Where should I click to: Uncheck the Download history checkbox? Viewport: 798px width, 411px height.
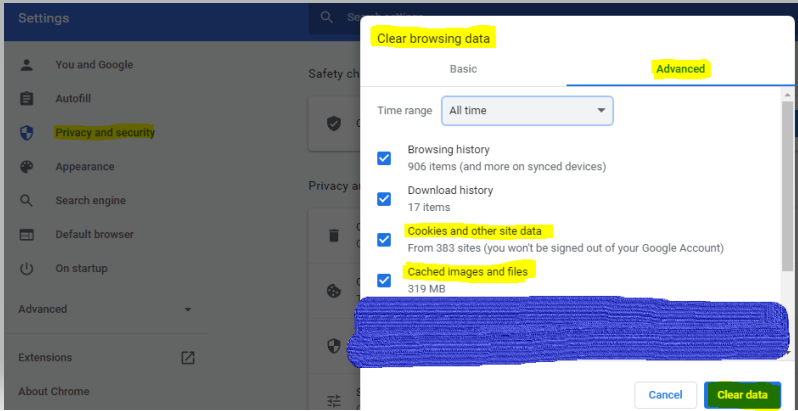[x=384, y=198]
